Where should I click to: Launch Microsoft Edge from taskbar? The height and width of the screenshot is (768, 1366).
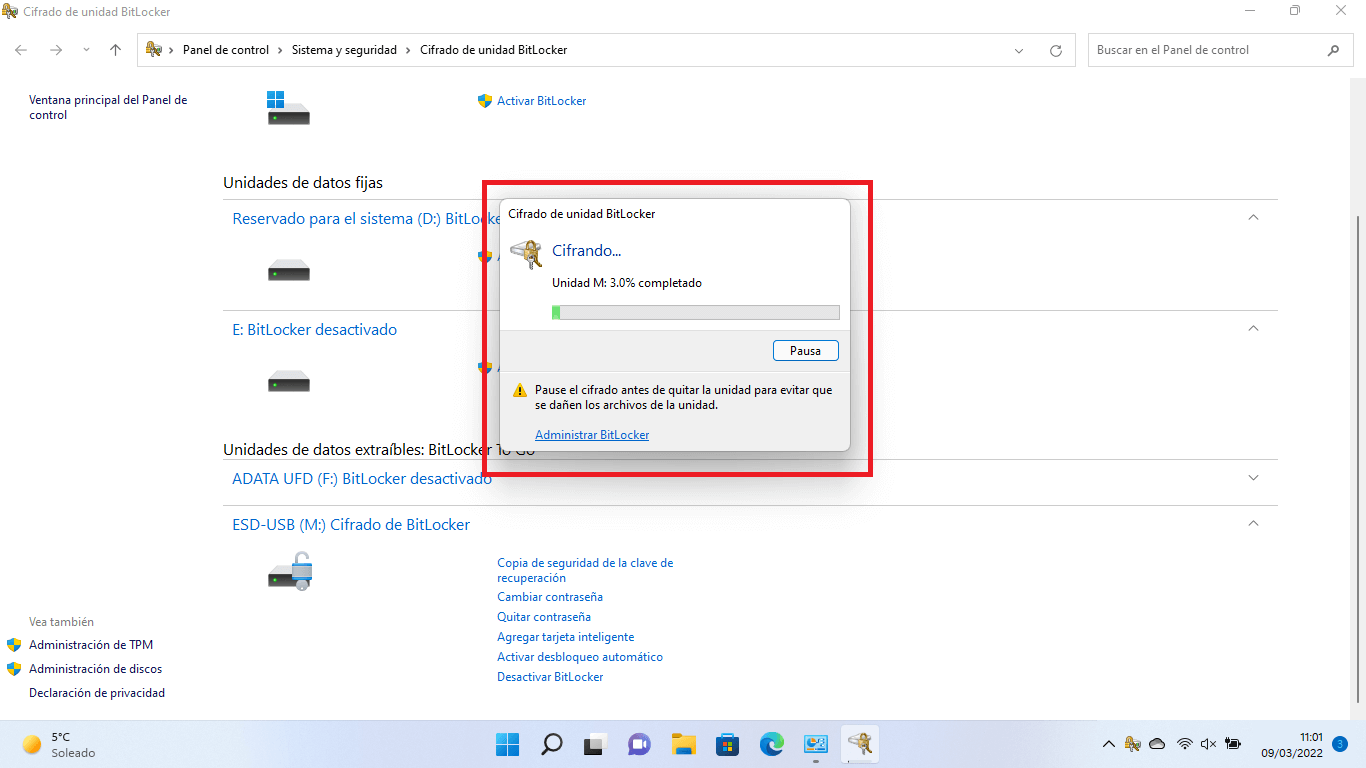pos(771,744)
